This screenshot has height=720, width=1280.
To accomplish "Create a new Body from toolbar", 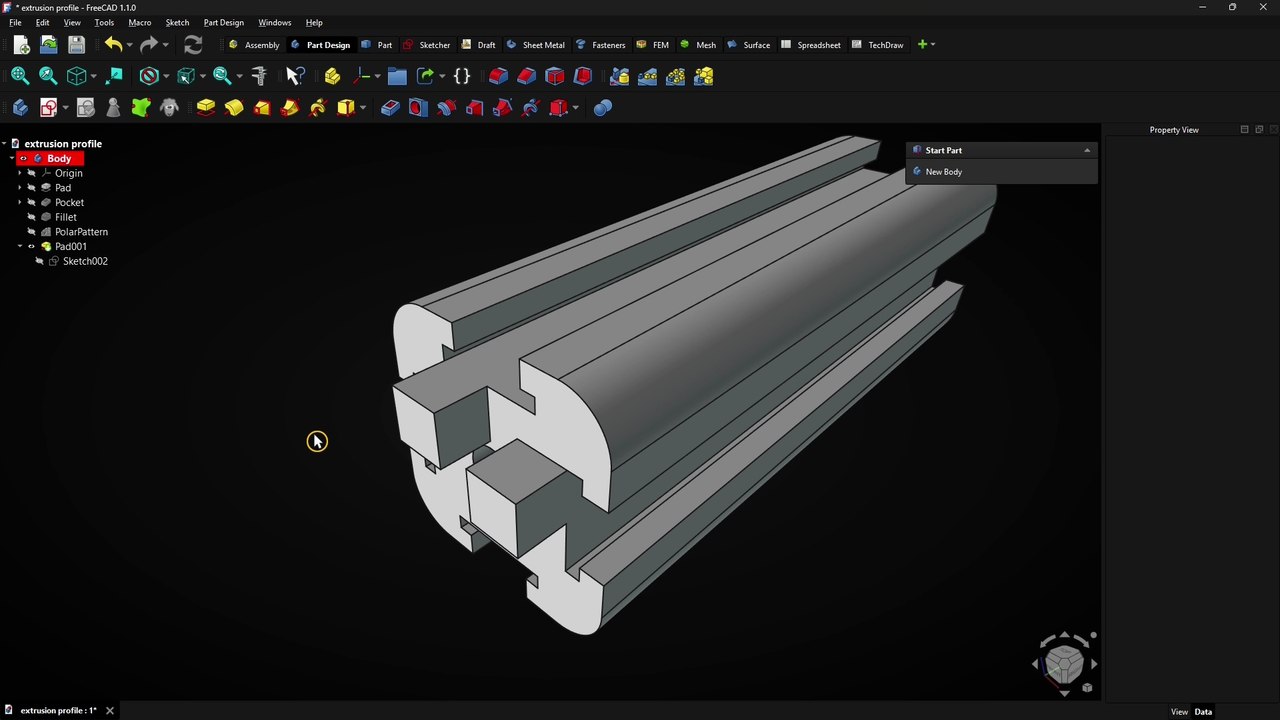I will point(20,108).
